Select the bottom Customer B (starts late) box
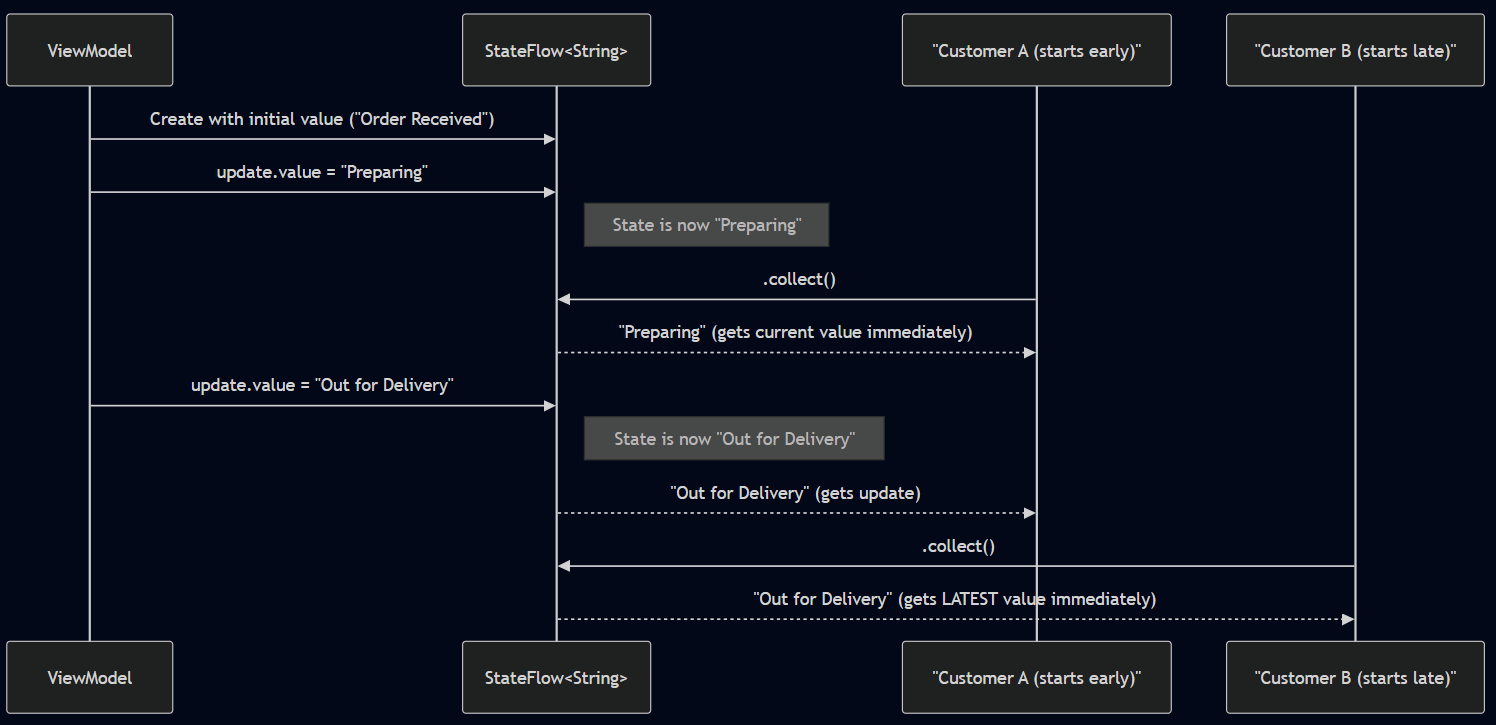Screen dimensions: 1496x725 click(1355, 677)
